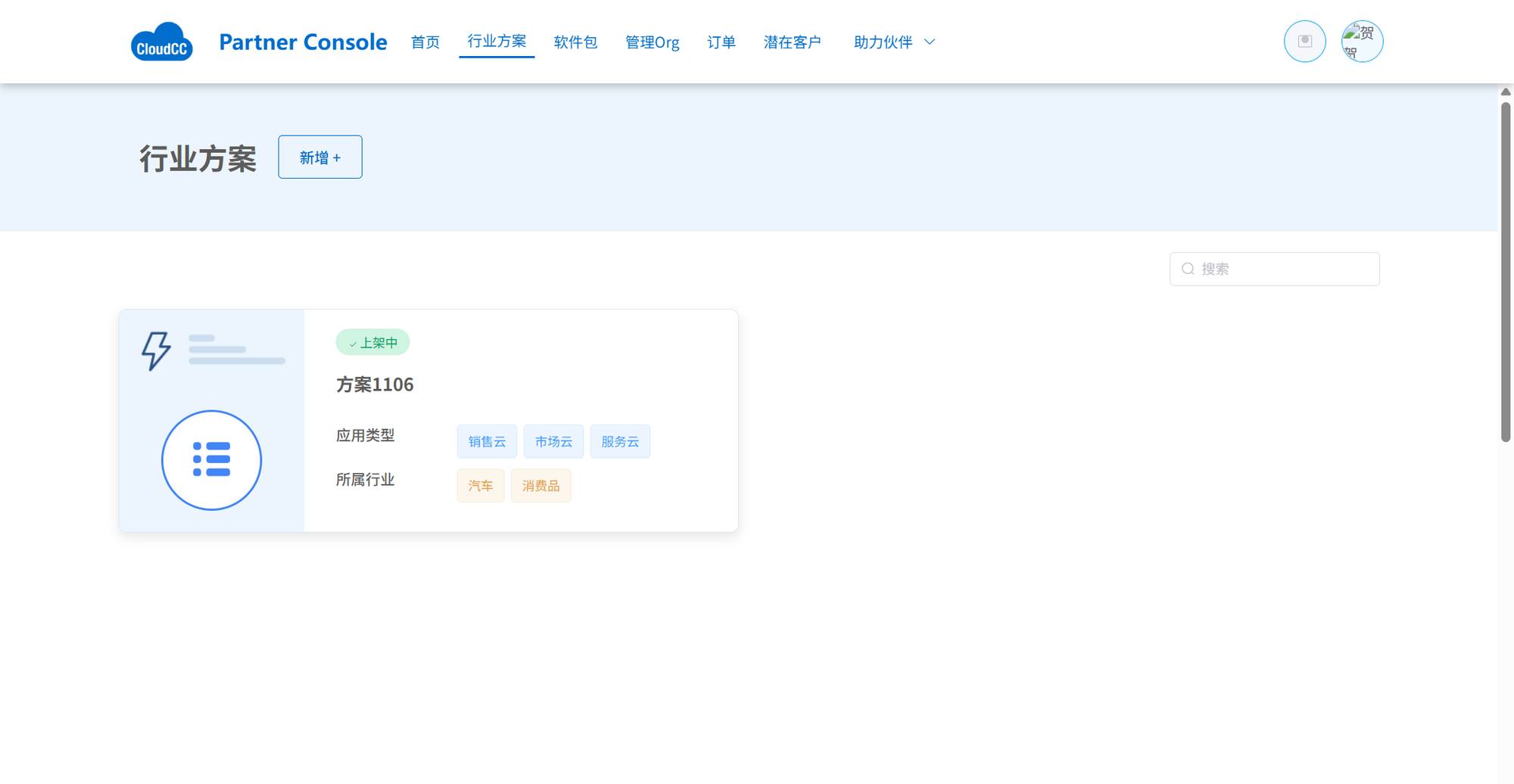
Task: Select the 汽车 industry tag
Action: [x=480, y=486]
